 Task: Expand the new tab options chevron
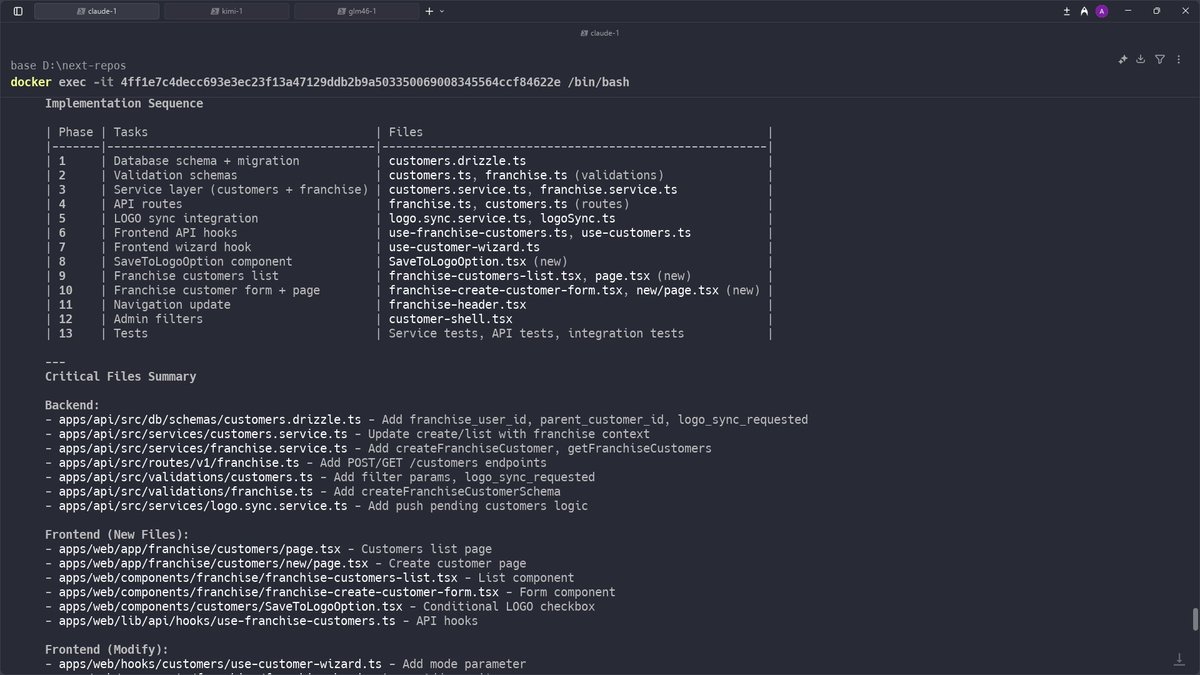(x=442, y=11)
